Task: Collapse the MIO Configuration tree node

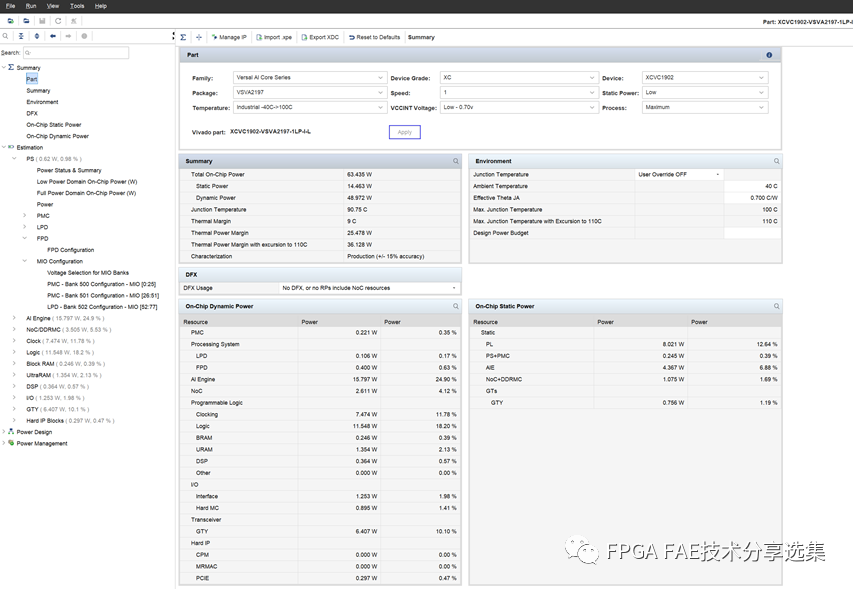Action: pos(25,261)
